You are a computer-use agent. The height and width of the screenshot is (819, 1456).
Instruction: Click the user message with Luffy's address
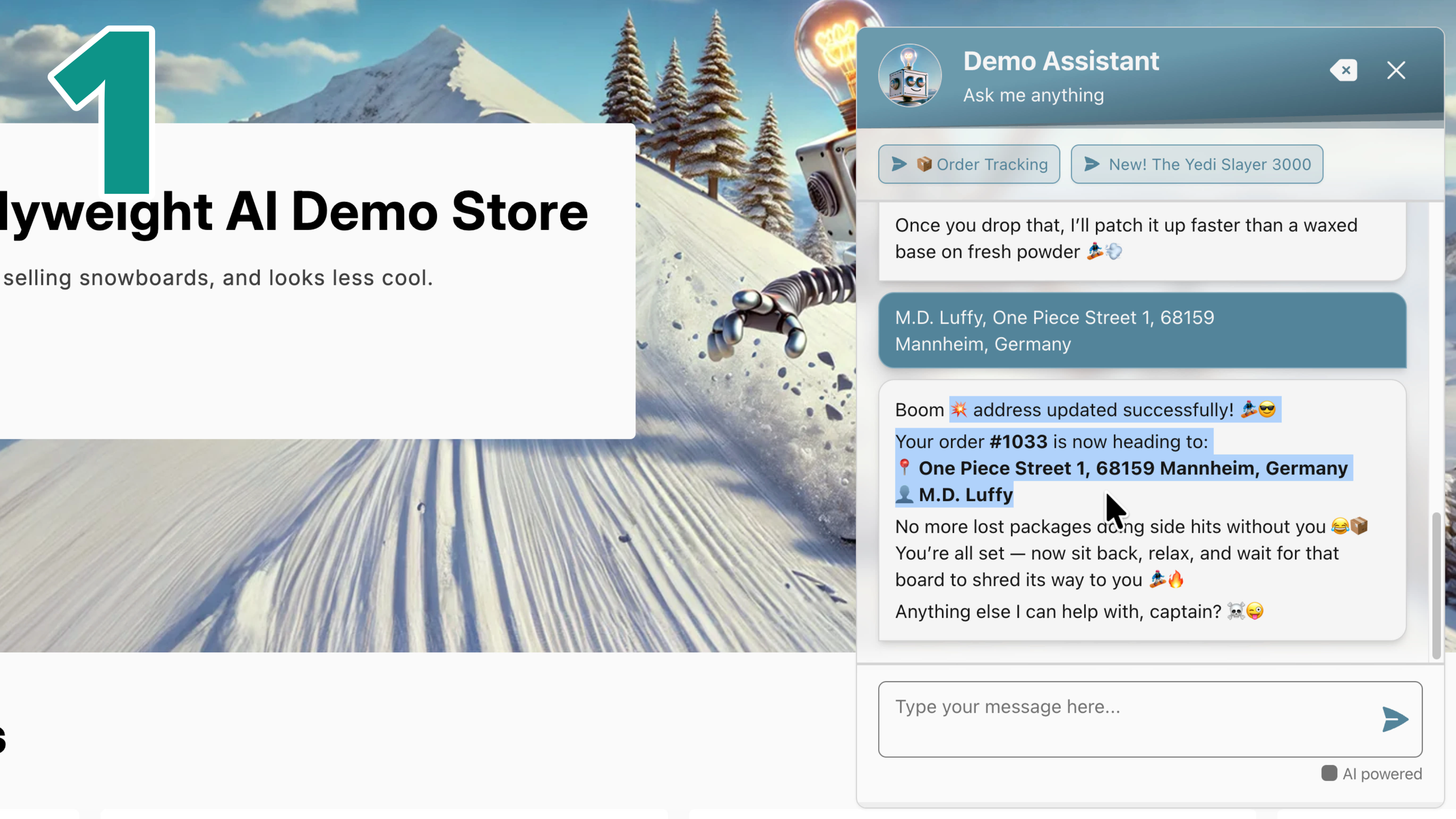1142,331
